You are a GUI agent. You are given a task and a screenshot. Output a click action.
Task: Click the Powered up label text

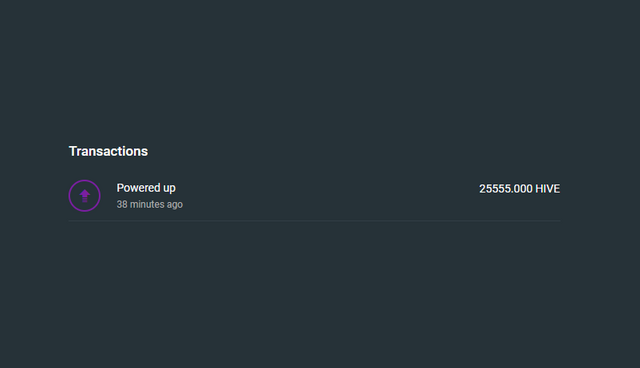tap(146, 188)
